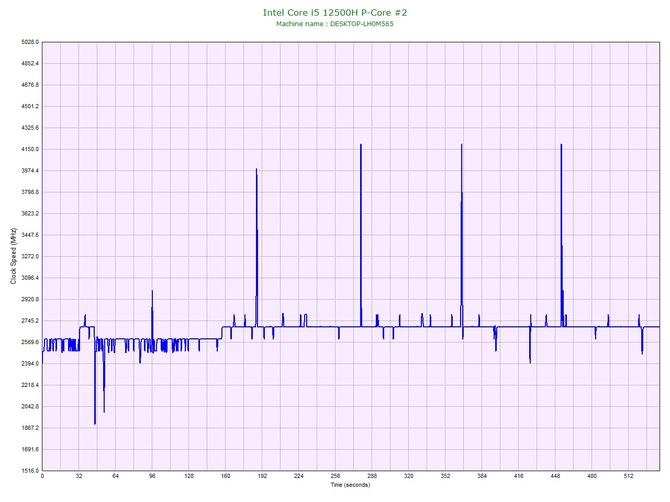This screenshot has height=502, width=670.
Task: Click the Clock Speed (MHz) axis label
Action: click(x=13, y=256)
